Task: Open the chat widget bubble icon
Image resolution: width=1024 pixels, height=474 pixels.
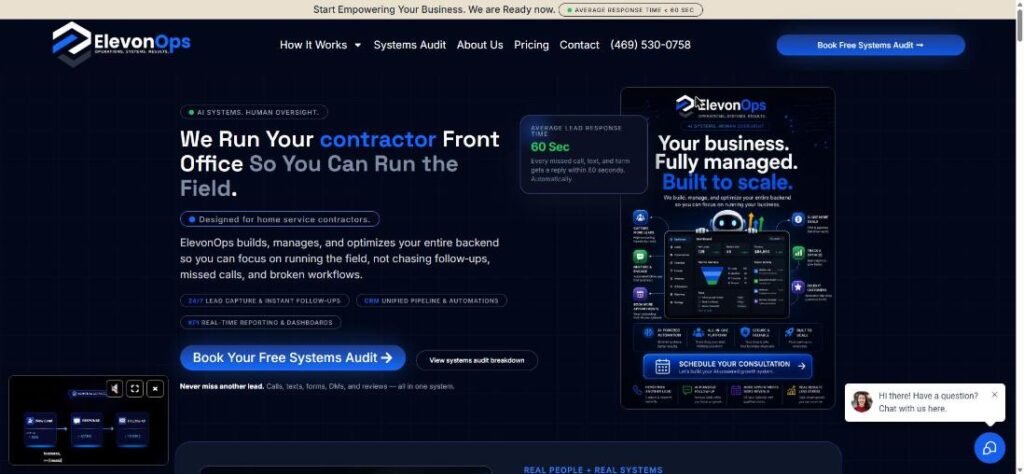Action: click(x=989, y=447)
